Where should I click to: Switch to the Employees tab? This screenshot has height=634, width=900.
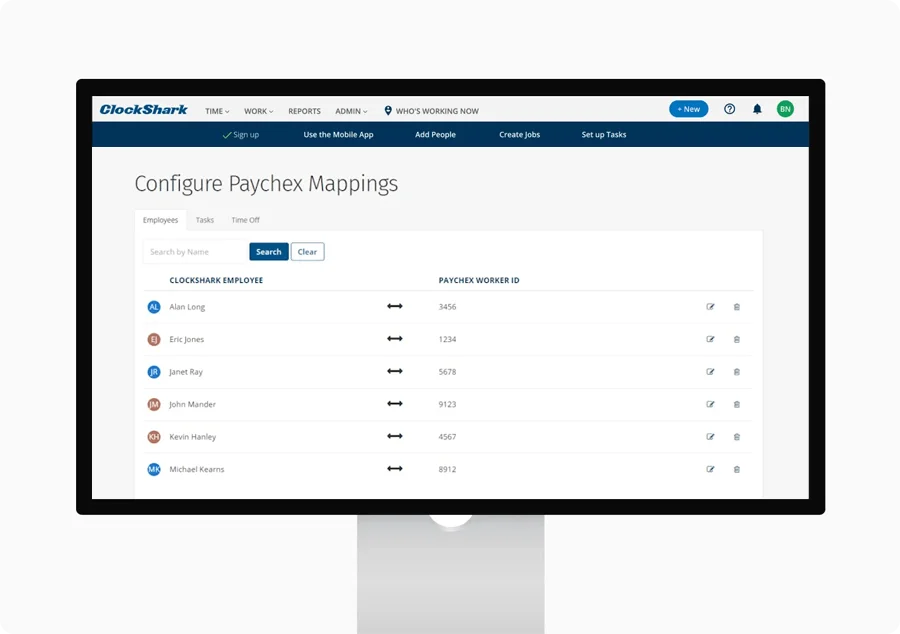160,220
